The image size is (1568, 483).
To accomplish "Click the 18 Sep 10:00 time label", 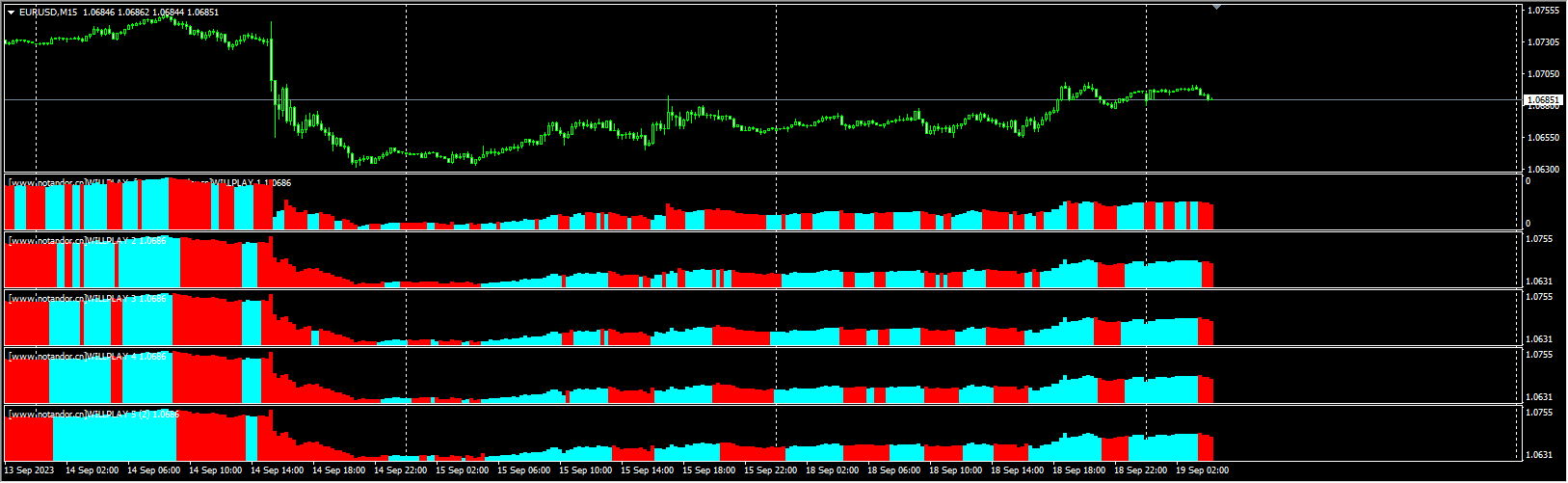I will point(955,471).
